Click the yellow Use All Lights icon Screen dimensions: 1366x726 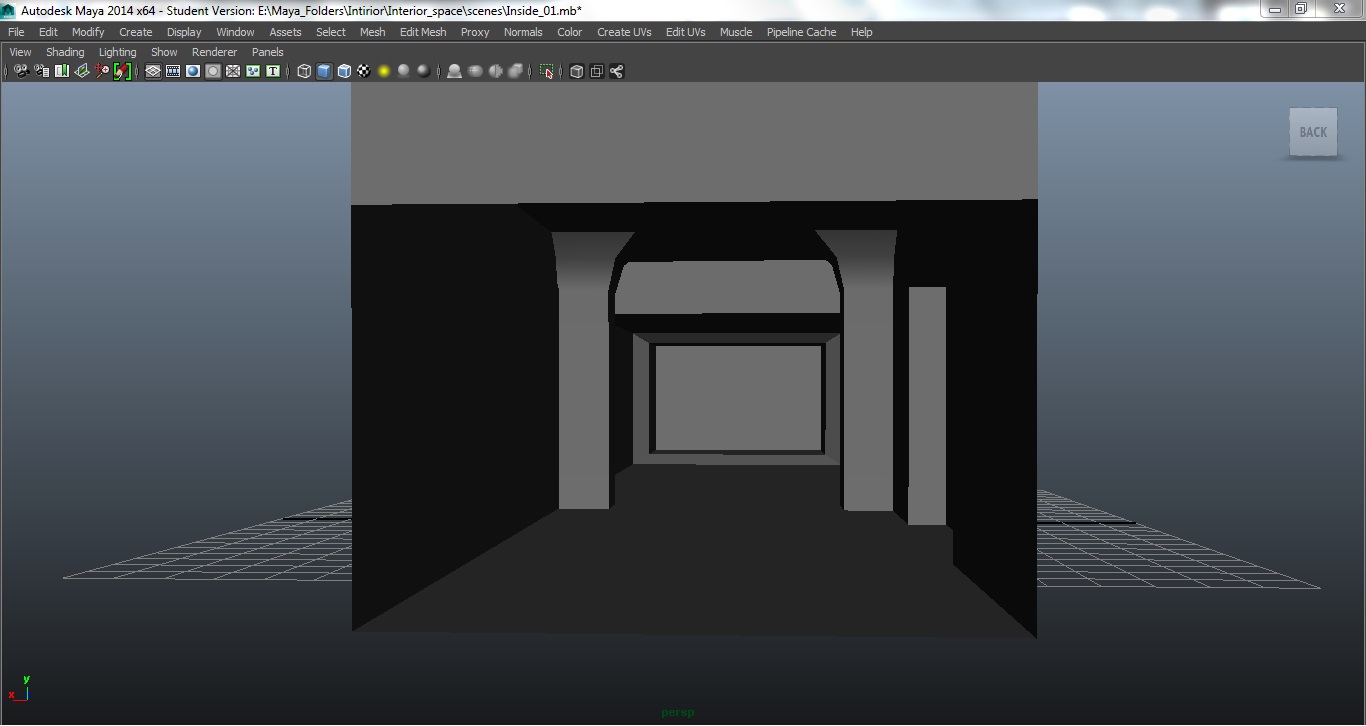coord(384,71)
